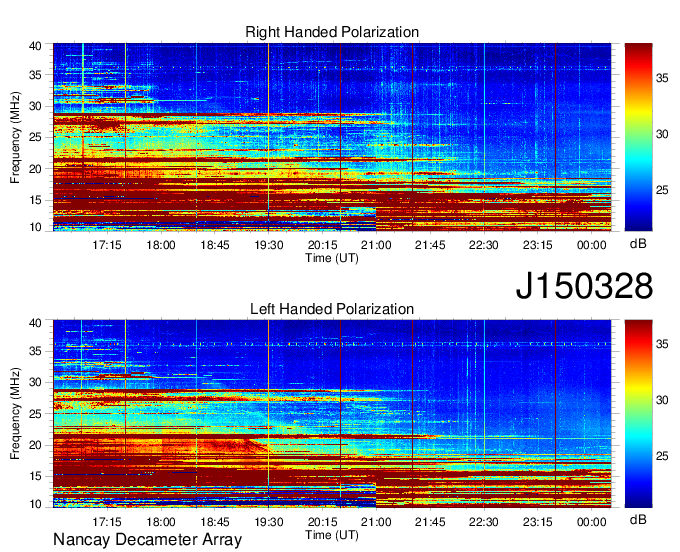Click the 18:00 time tick of Right Handed plot
Screen dimensions: 680x552
tap(160, 245)
